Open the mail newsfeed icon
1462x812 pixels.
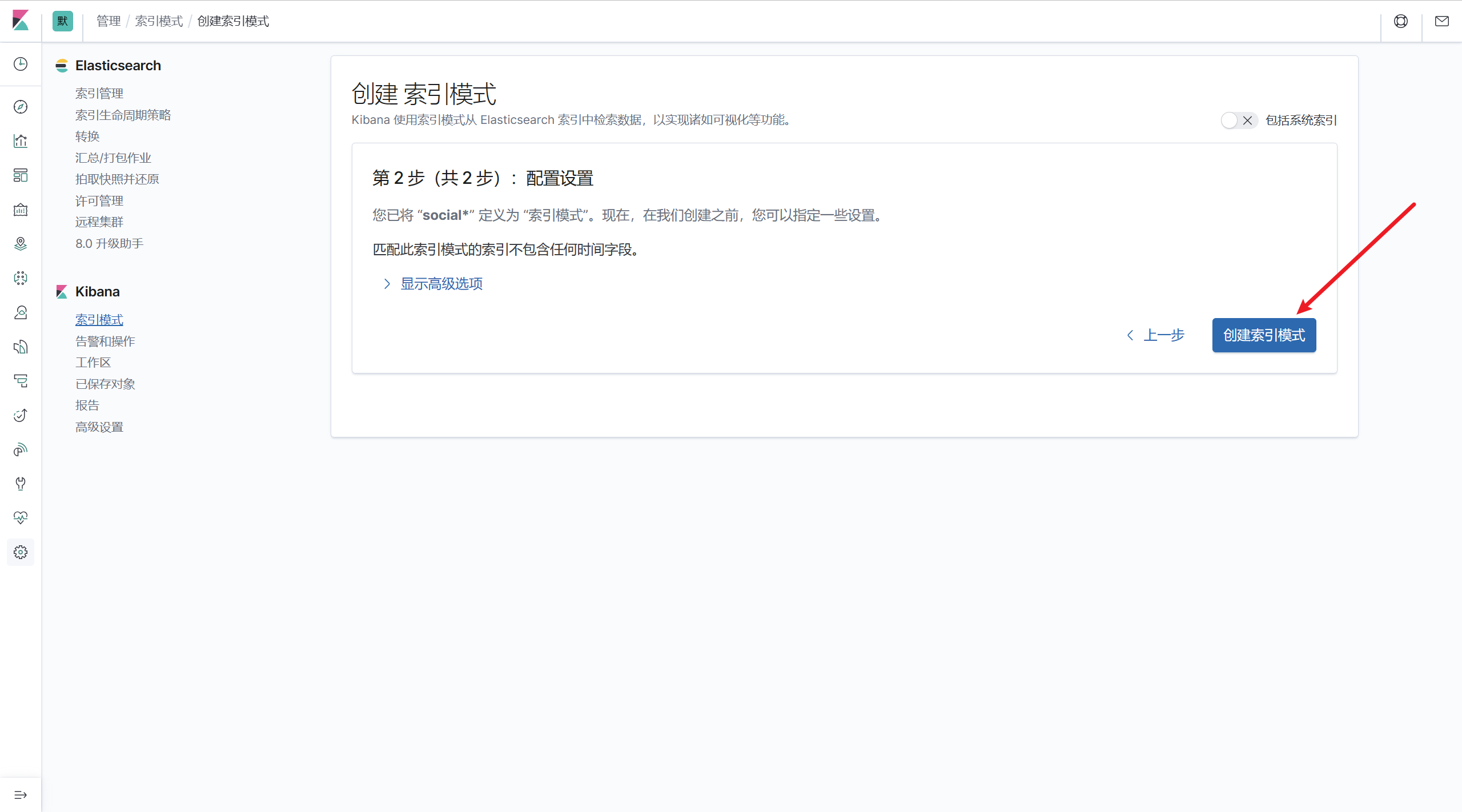pyautogui.click(x=1442, y=21)
